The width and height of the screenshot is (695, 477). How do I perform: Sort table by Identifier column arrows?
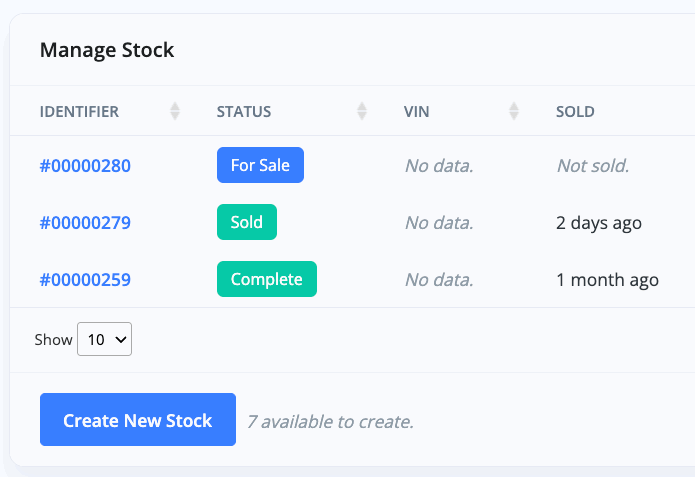(x=175, y=111)
